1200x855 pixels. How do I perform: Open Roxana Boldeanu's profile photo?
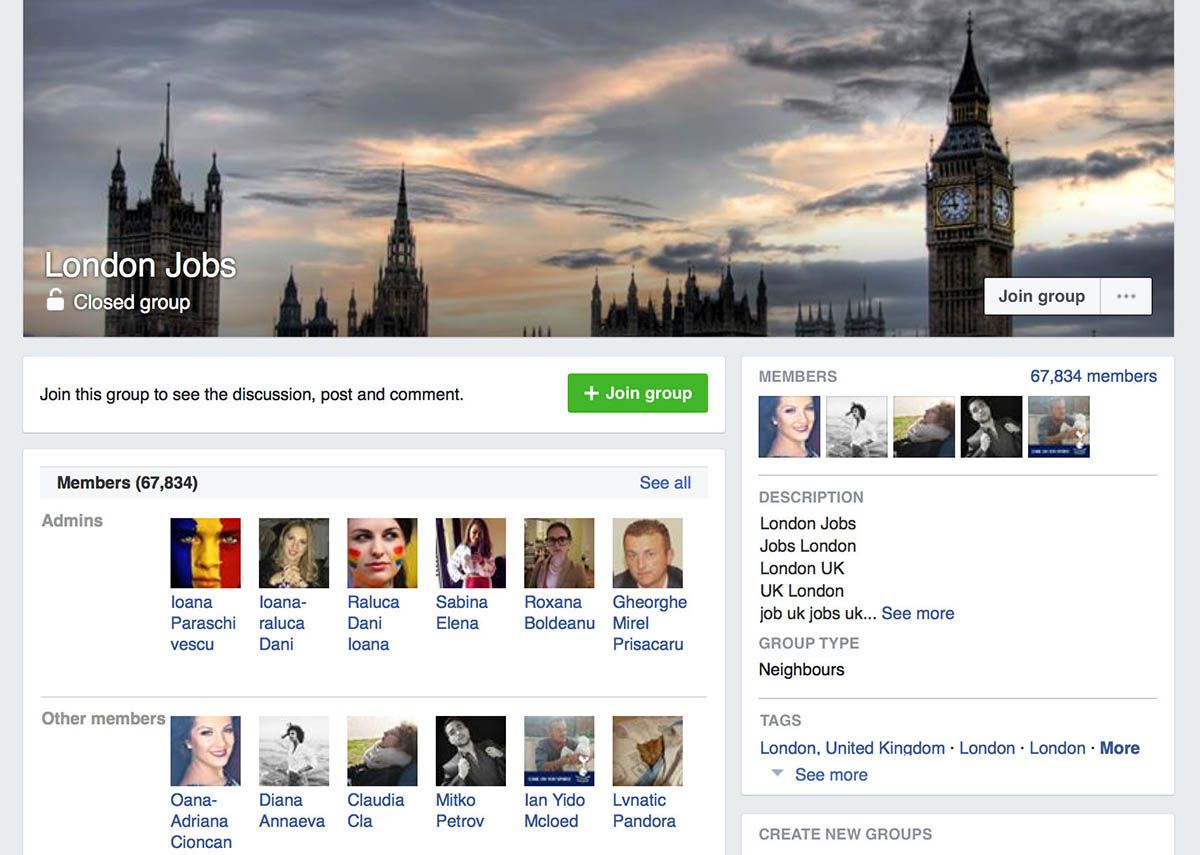559,553
